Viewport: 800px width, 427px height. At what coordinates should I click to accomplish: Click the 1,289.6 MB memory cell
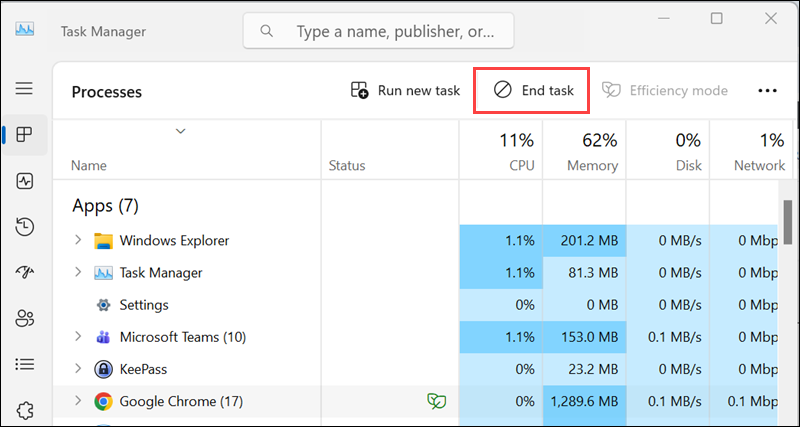click(584, 401)
